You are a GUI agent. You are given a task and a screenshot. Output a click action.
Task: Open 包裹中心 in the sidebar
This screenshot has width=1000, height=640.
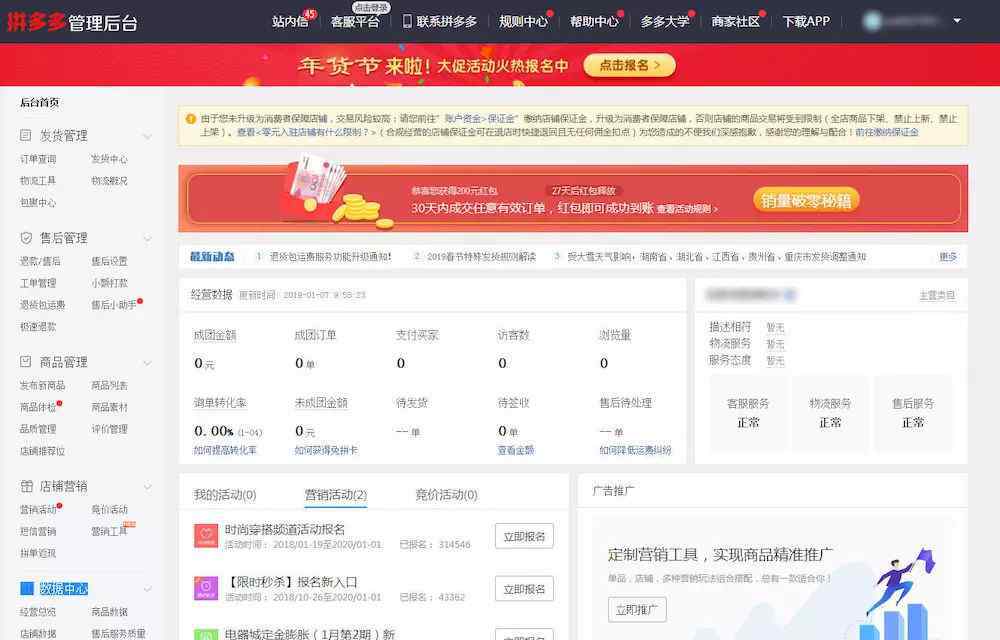pyautogui.click(x=38, y=202)
